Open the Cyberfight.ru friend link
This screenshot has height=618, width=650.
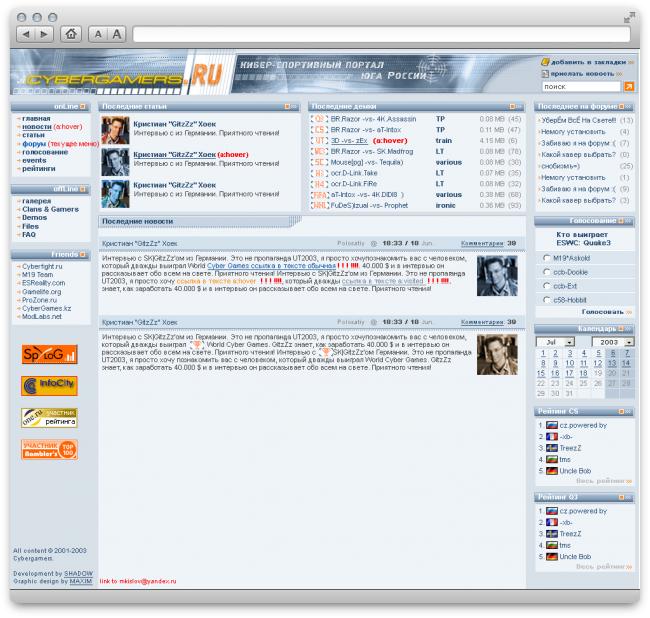pos(42,267)
